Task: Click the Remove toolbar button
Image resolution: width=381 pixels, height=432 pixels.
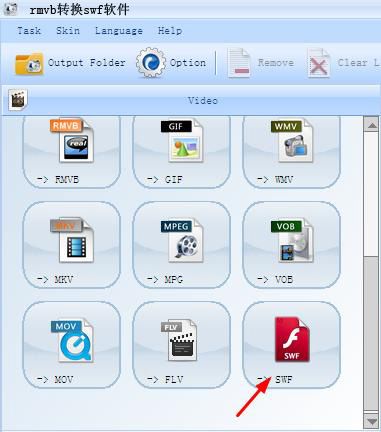Action: [261, 63]
